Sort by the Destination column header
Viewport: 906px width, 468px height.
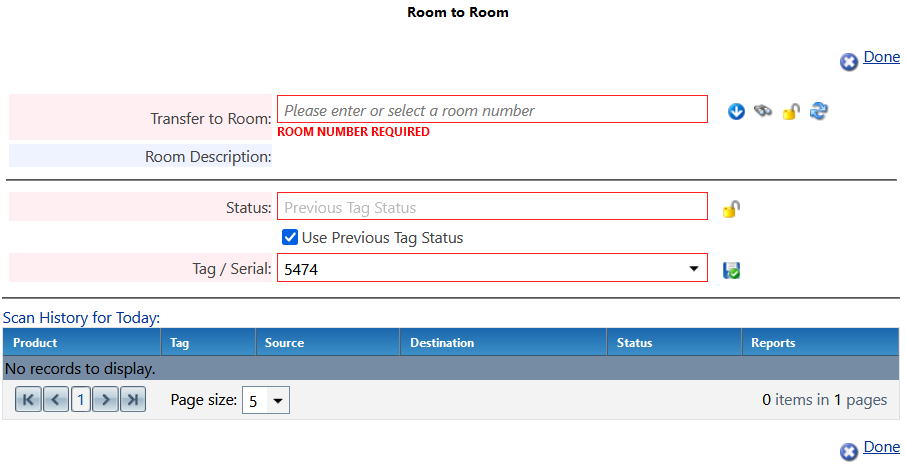tap(442, 343)
